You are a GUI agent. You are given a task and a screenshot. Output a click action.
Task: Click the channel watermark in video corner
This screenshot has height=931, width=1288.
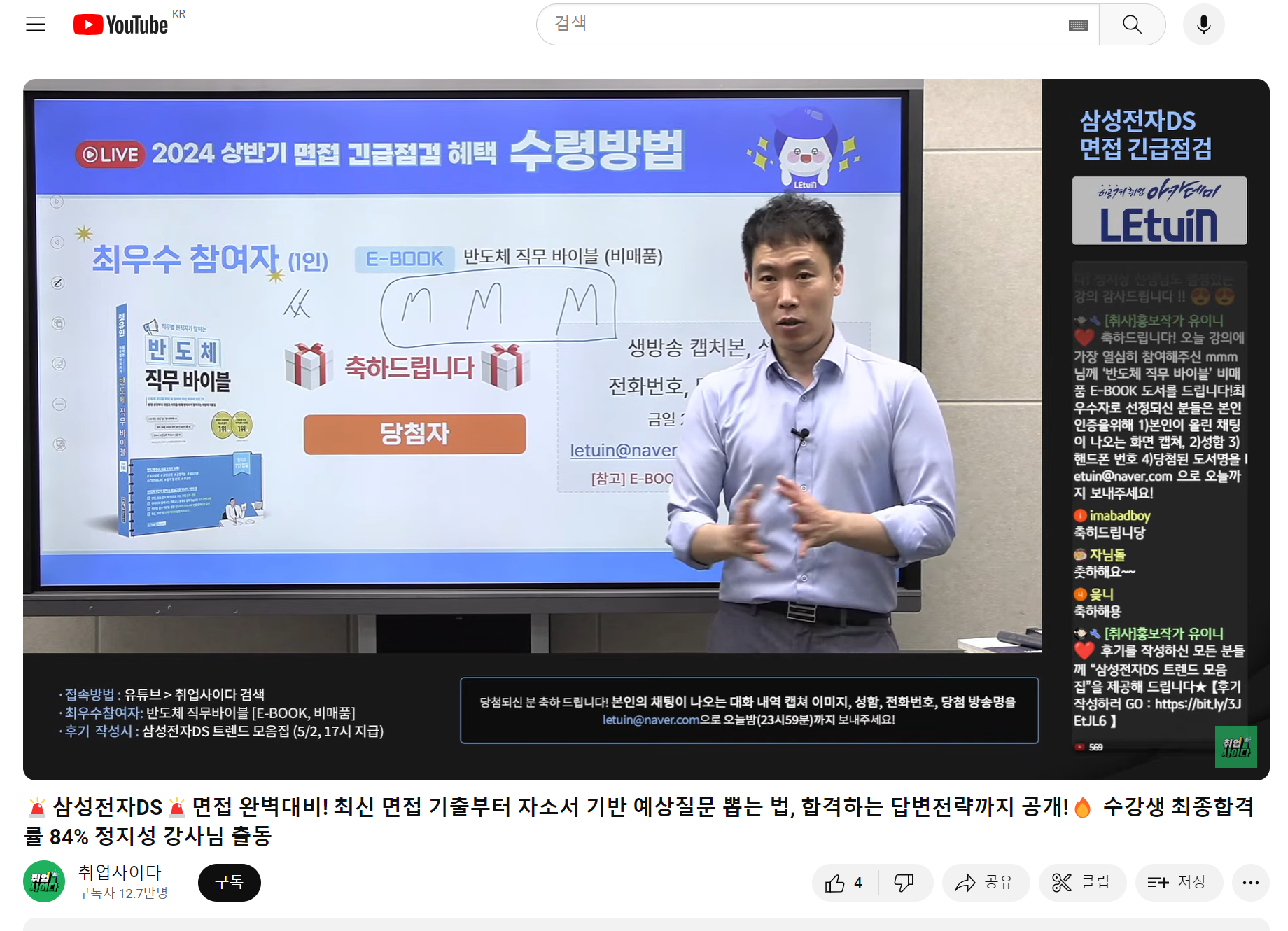[1236, 747]
